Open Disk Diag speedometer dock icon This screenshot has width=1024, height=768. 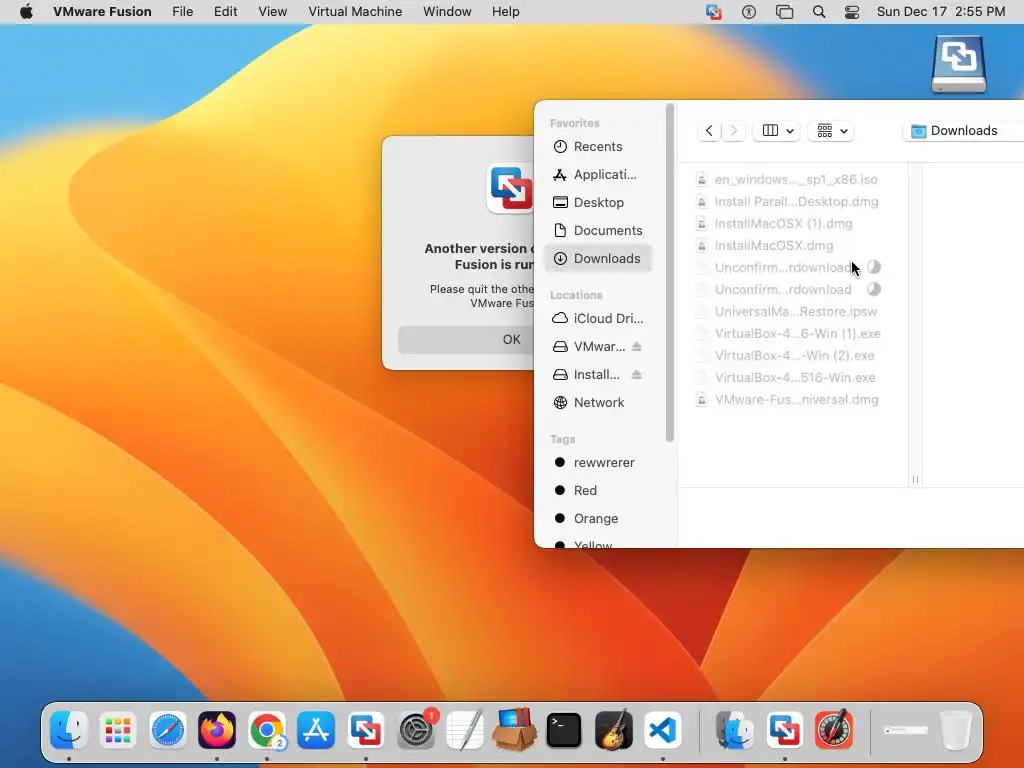[834, 729]
